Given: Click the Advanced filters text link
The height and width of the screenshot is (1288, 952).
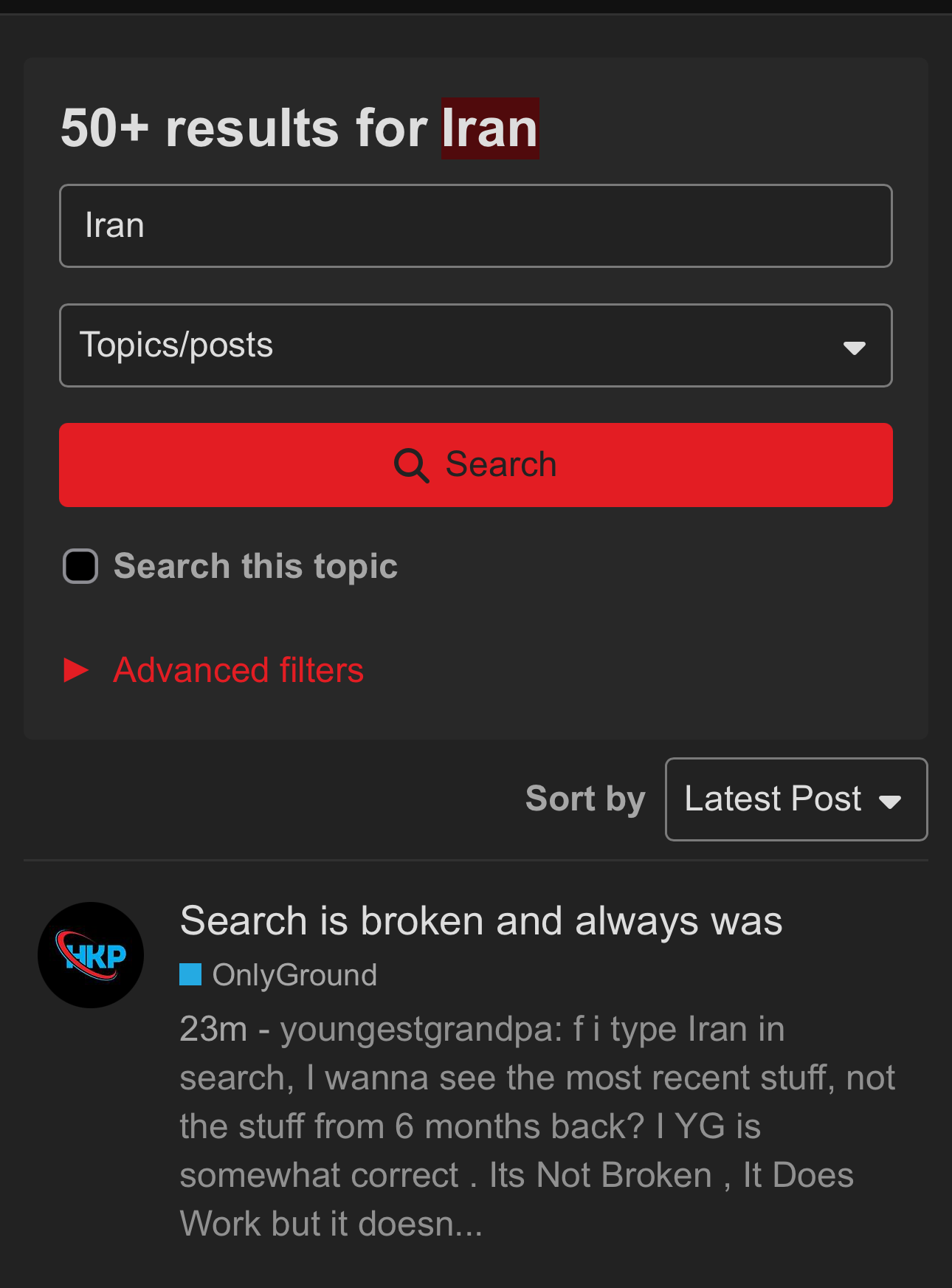Looking at the screenshot, I should [x=238, y=670].
